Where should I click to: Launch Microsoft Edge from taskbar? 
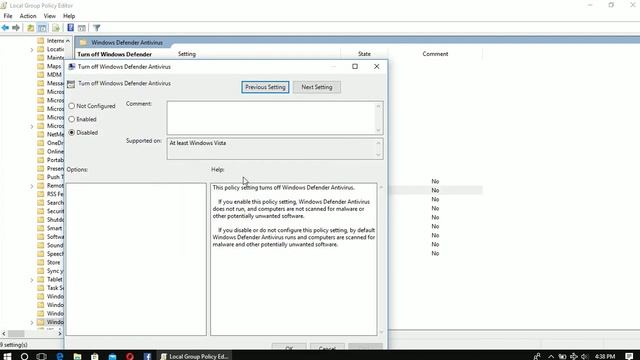(x=60, y=356)
